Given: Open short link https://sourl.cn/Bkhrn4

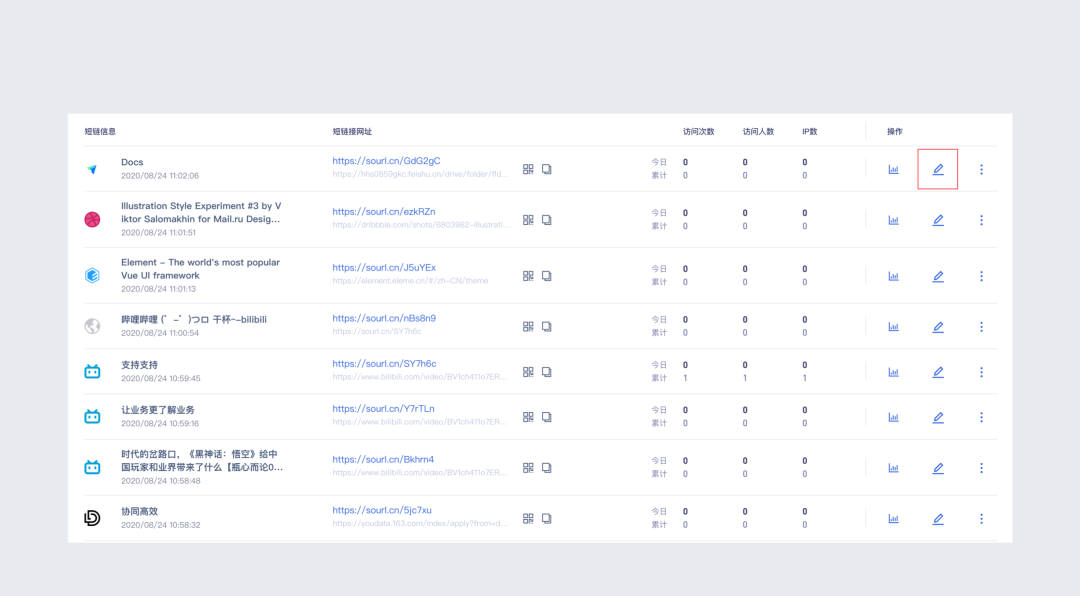Looking at the screenshot, I should [383, 460].
